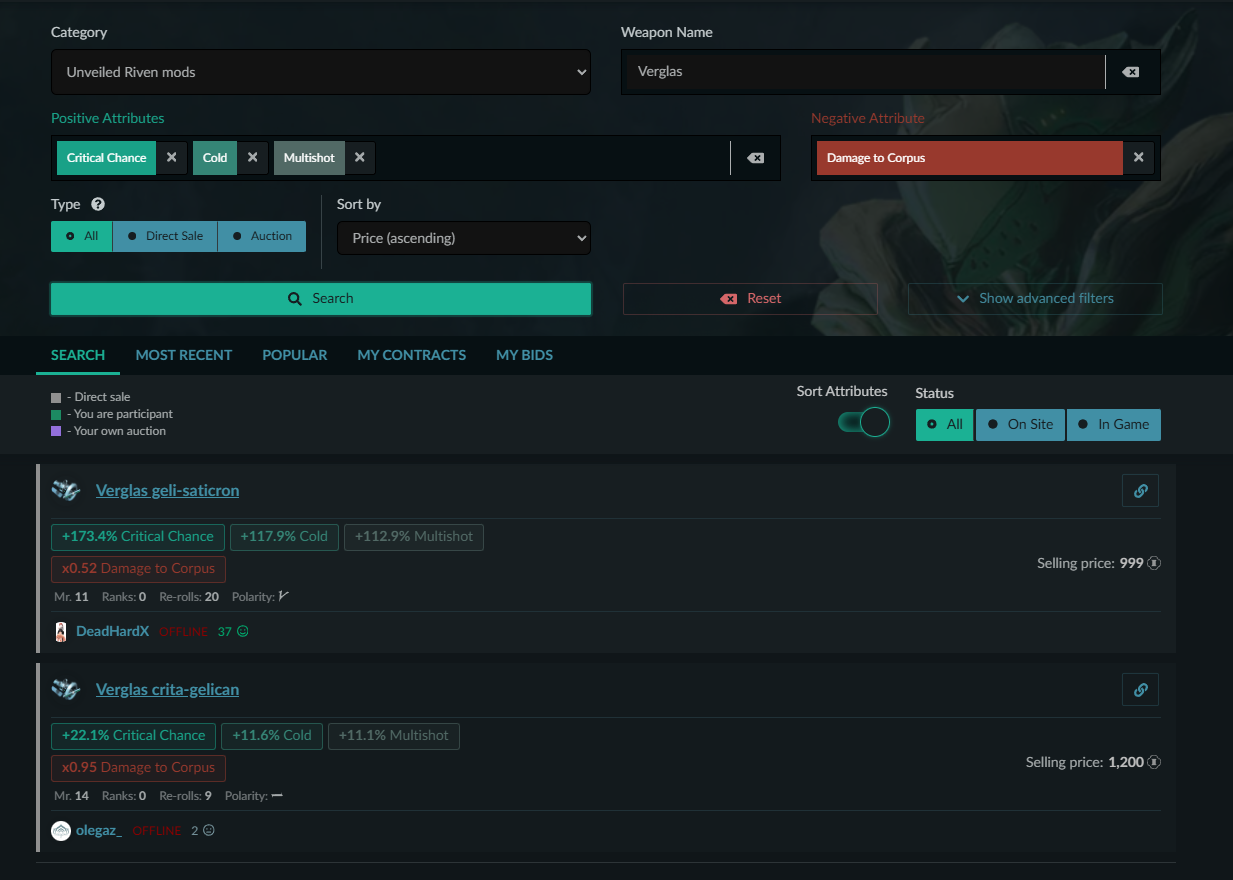1233x880 pixels.
Task: Click olegaz_ reputation smiley icon
Action: tap(209, 830)
